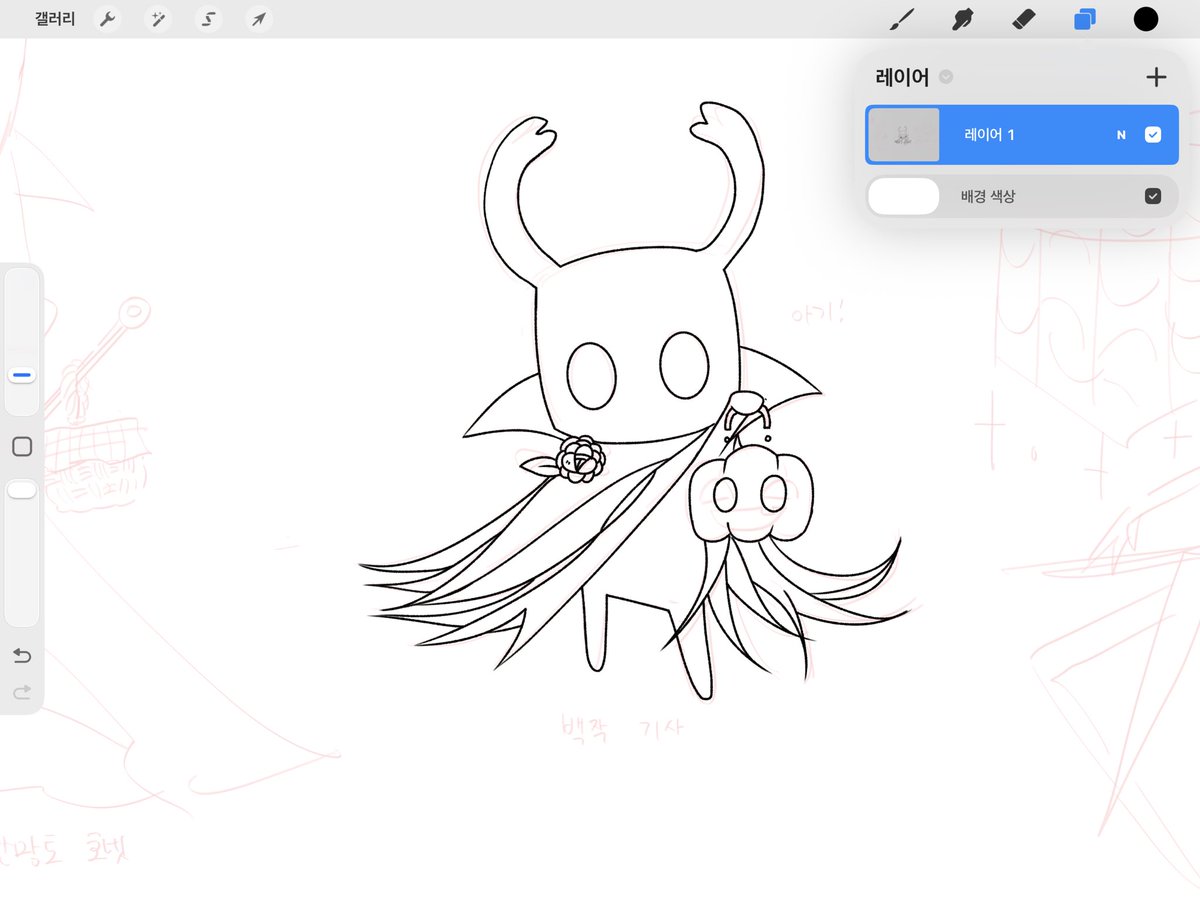Toggle visibility of 배경 색상 layer
The image size is (1200, 900).
click(x=1153, y=197)
